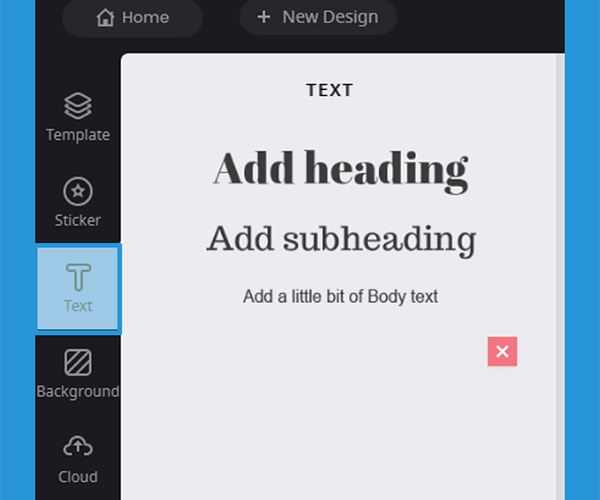
Task: Close the panel with red X button
Action: coord(502,351)
